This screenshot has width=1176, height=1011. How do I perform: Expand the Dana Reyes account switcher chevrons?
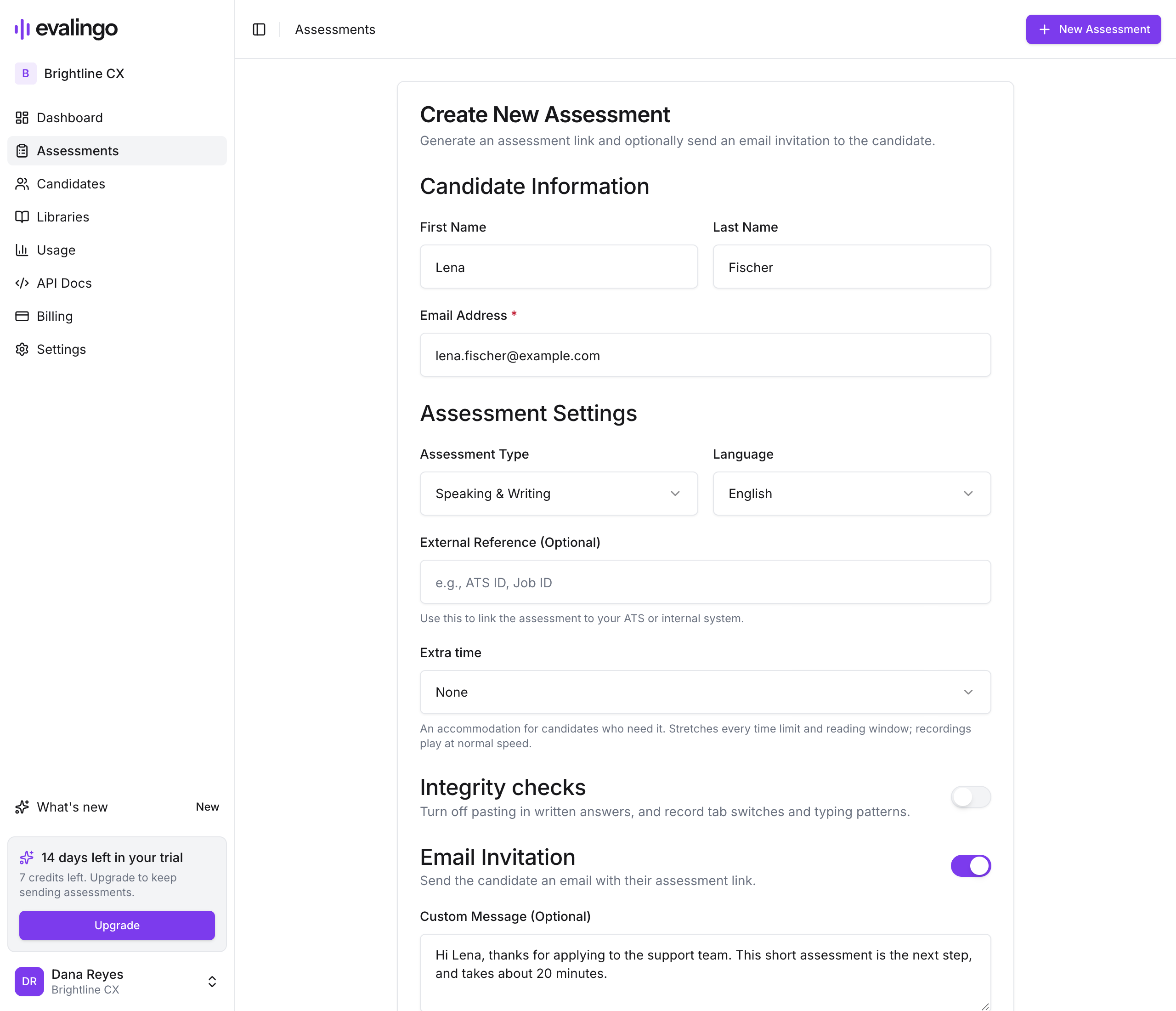(212, 982)
